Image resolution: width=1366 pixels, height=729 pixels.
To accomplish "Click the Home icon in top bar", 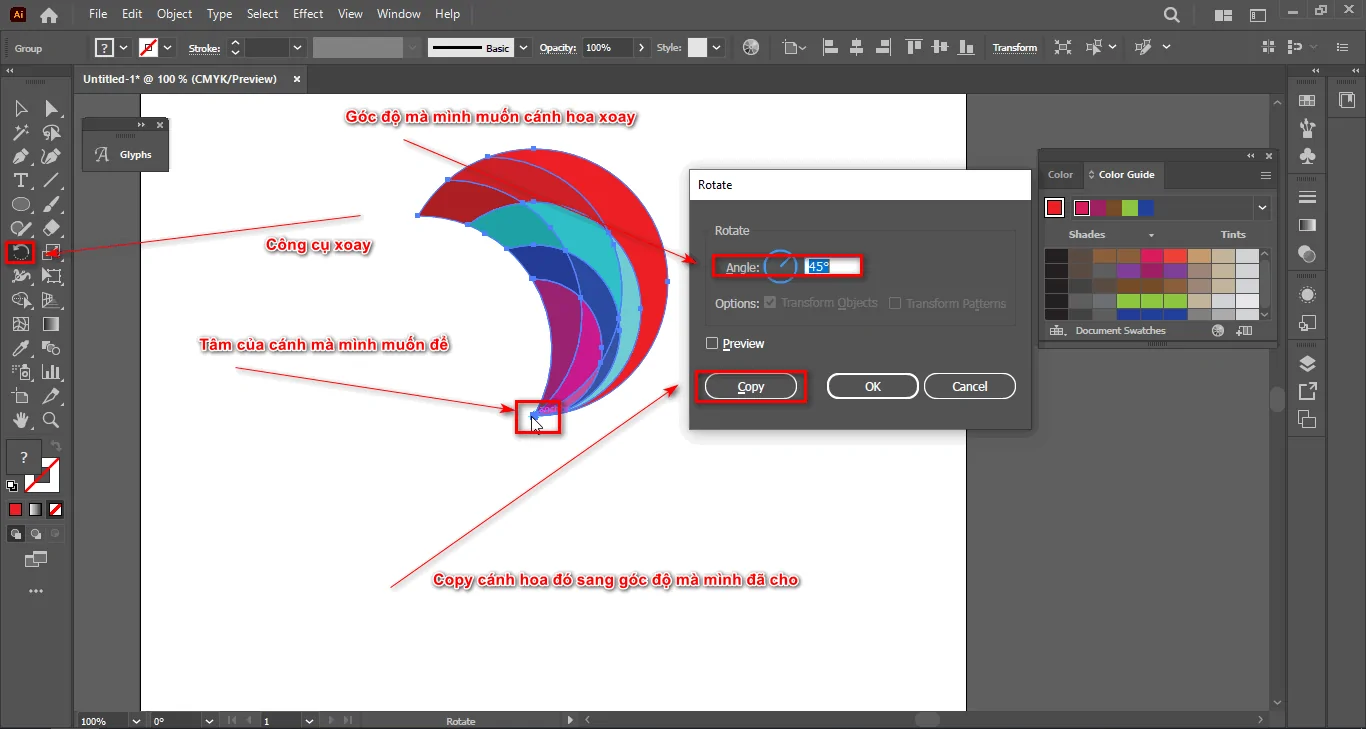I will coord(48,15).
